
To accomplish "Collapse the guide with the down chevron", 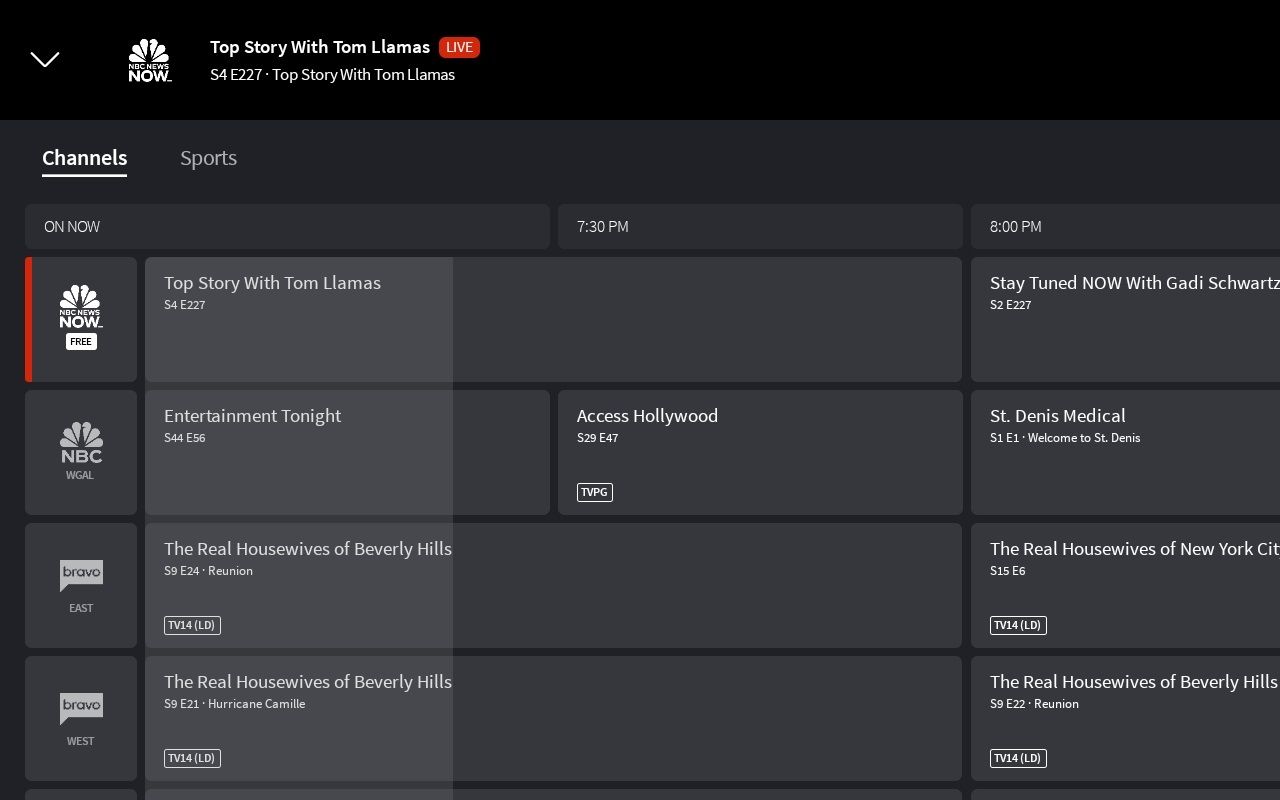I will pos(45,60).
